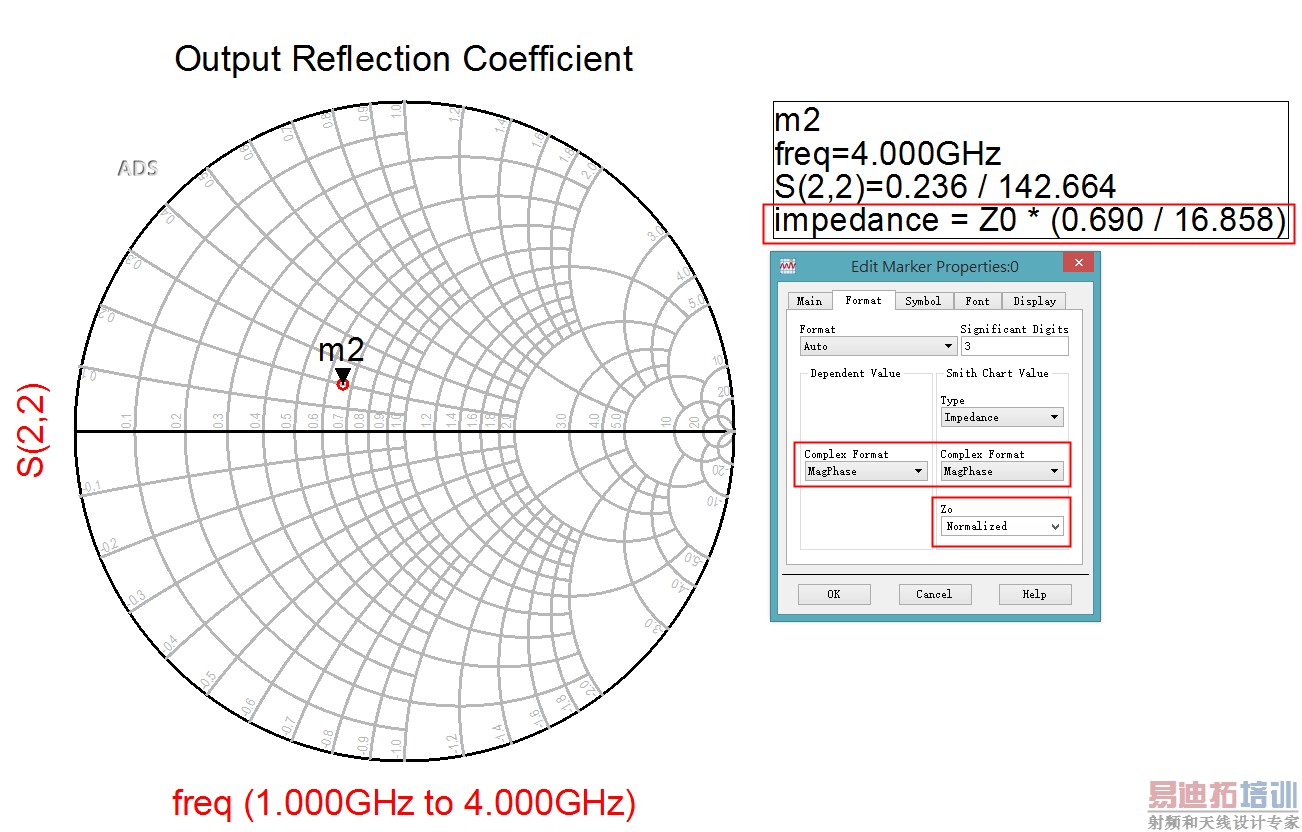The height and width of the screenshot is (832, 1302).
Task: Click the m2 label above the chart marker
Action: coord(341,351)
